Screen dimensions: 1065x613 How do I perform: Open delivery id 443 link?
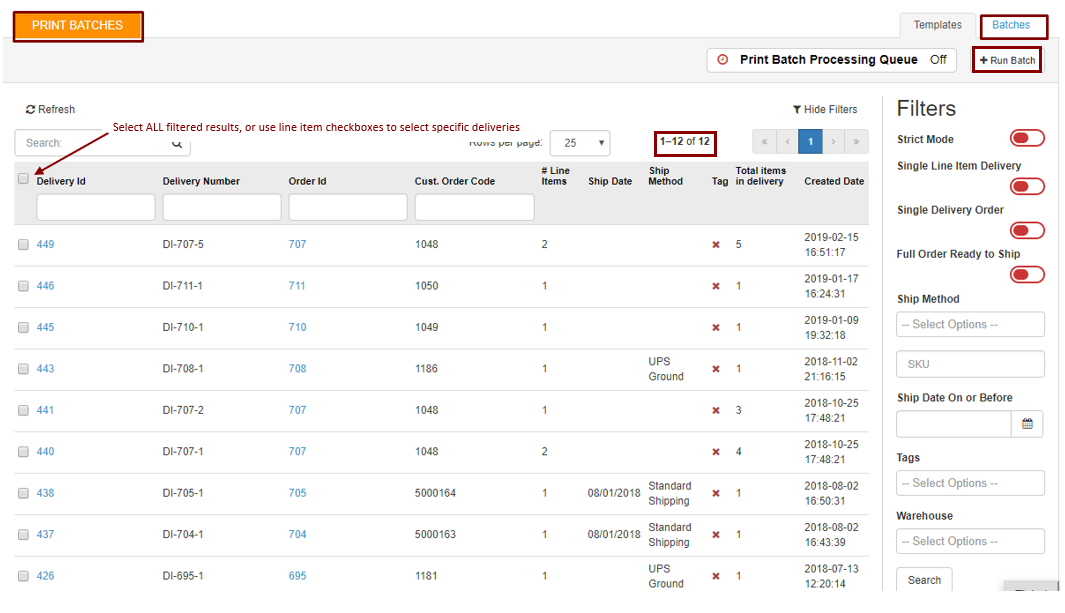coord(46,369)
